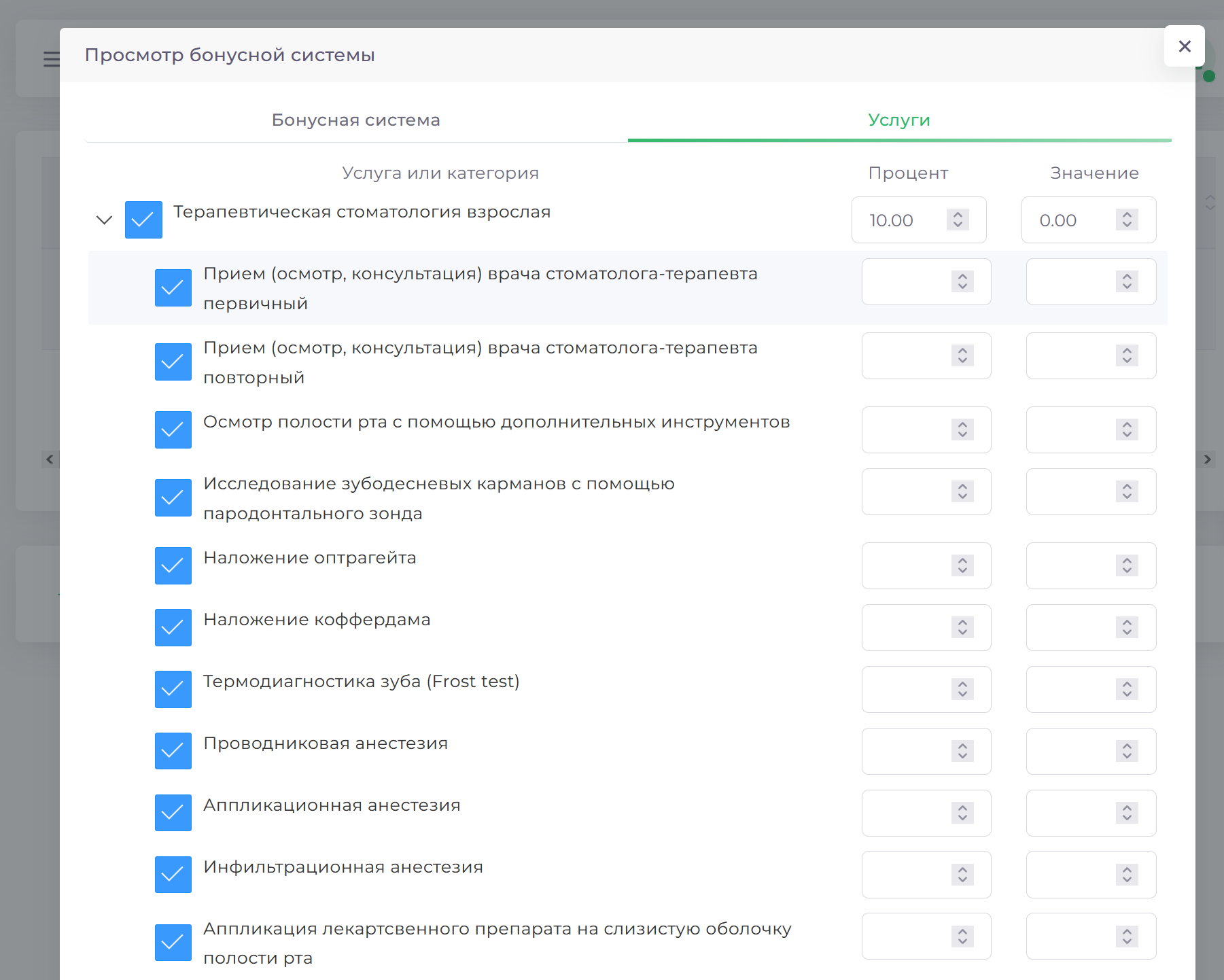Click value field for Осмотр полости рта
The width and height of the screenshot is (1224, 980).
(x=1091, y=430)
